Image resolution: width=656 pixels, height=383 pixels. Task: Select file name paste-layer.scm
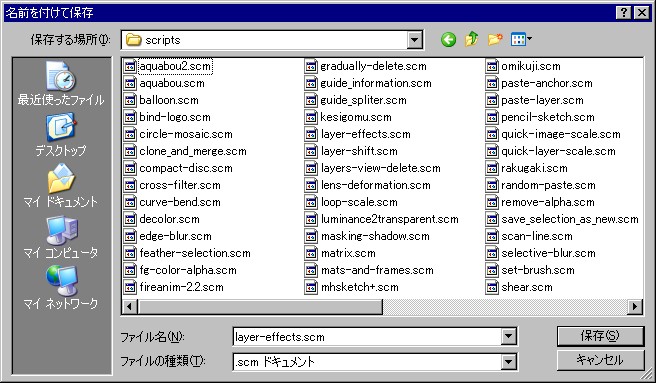[x=542, y=100]
